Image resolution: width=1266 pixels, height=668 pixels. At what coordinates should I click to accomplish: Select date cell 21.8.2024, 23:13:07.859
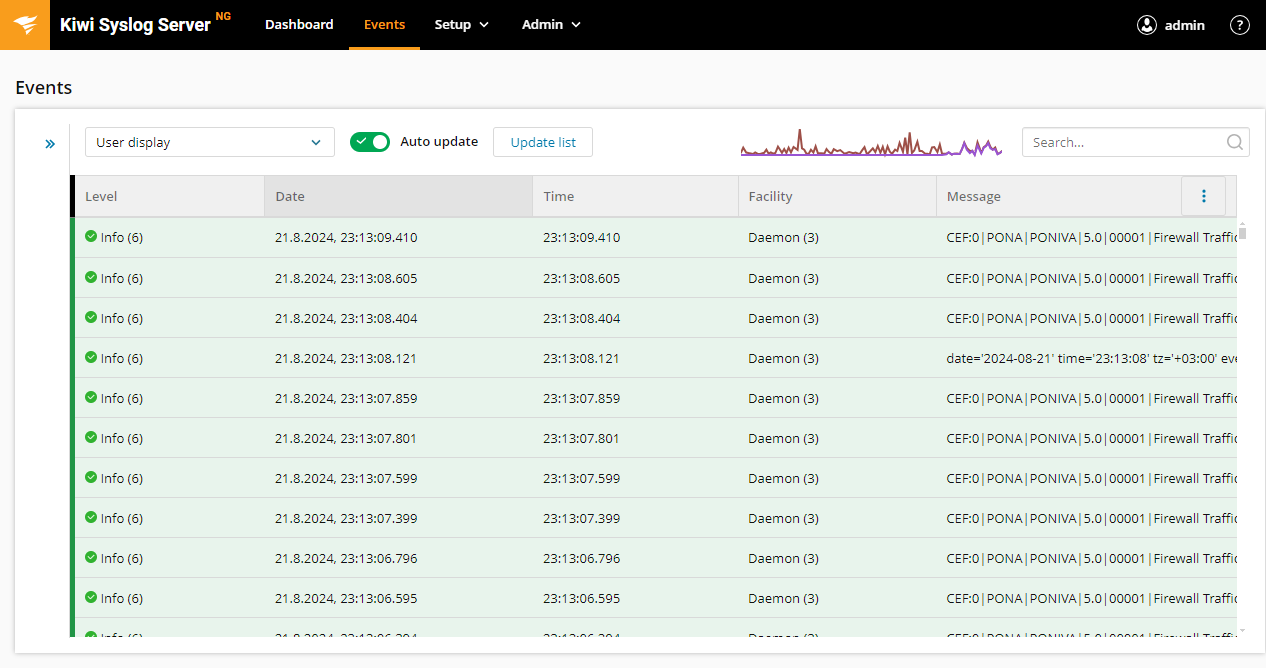coord(346,398)
